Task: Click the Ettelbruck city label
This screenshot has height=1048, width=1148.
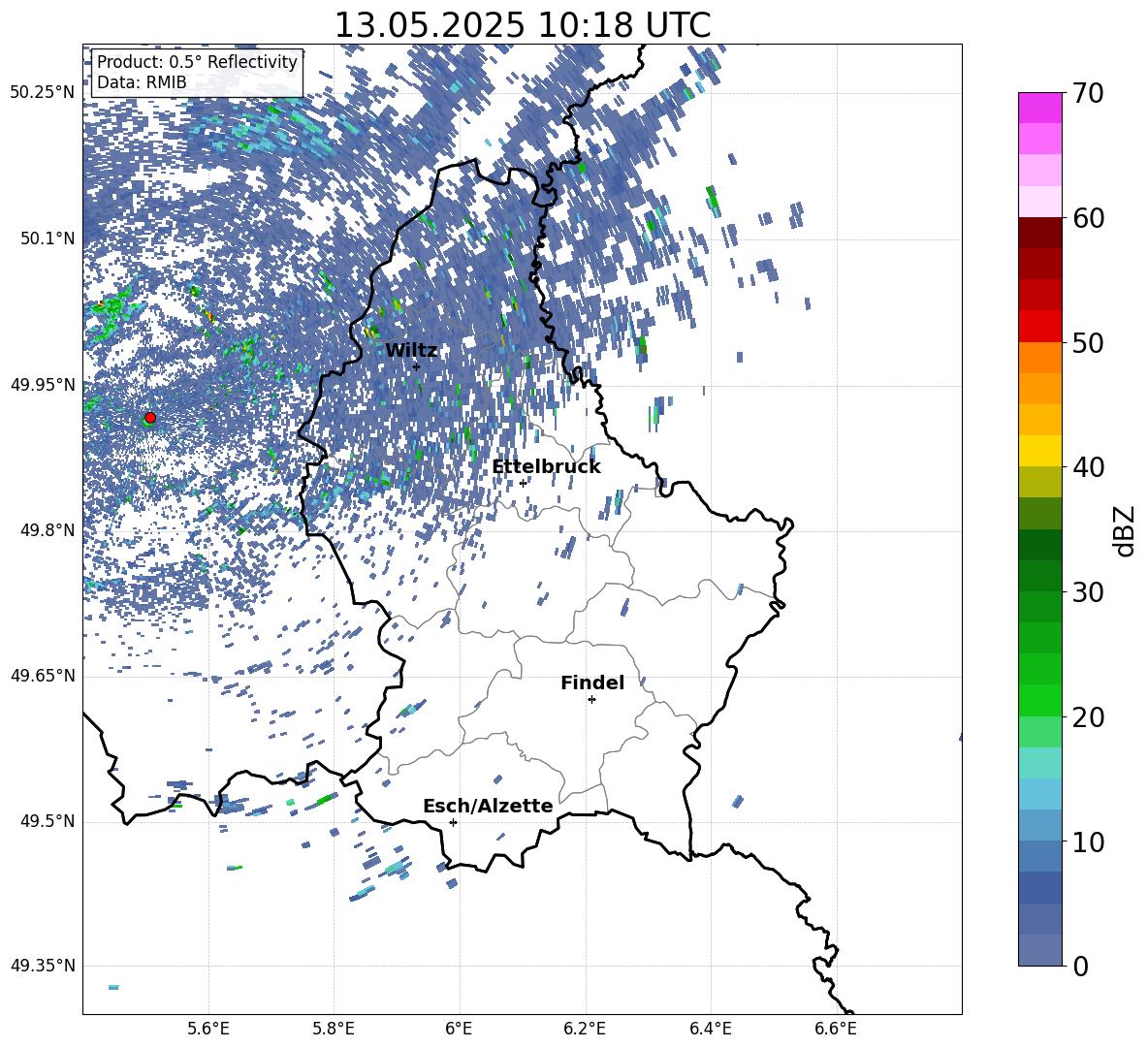Action: coord(546,467)
